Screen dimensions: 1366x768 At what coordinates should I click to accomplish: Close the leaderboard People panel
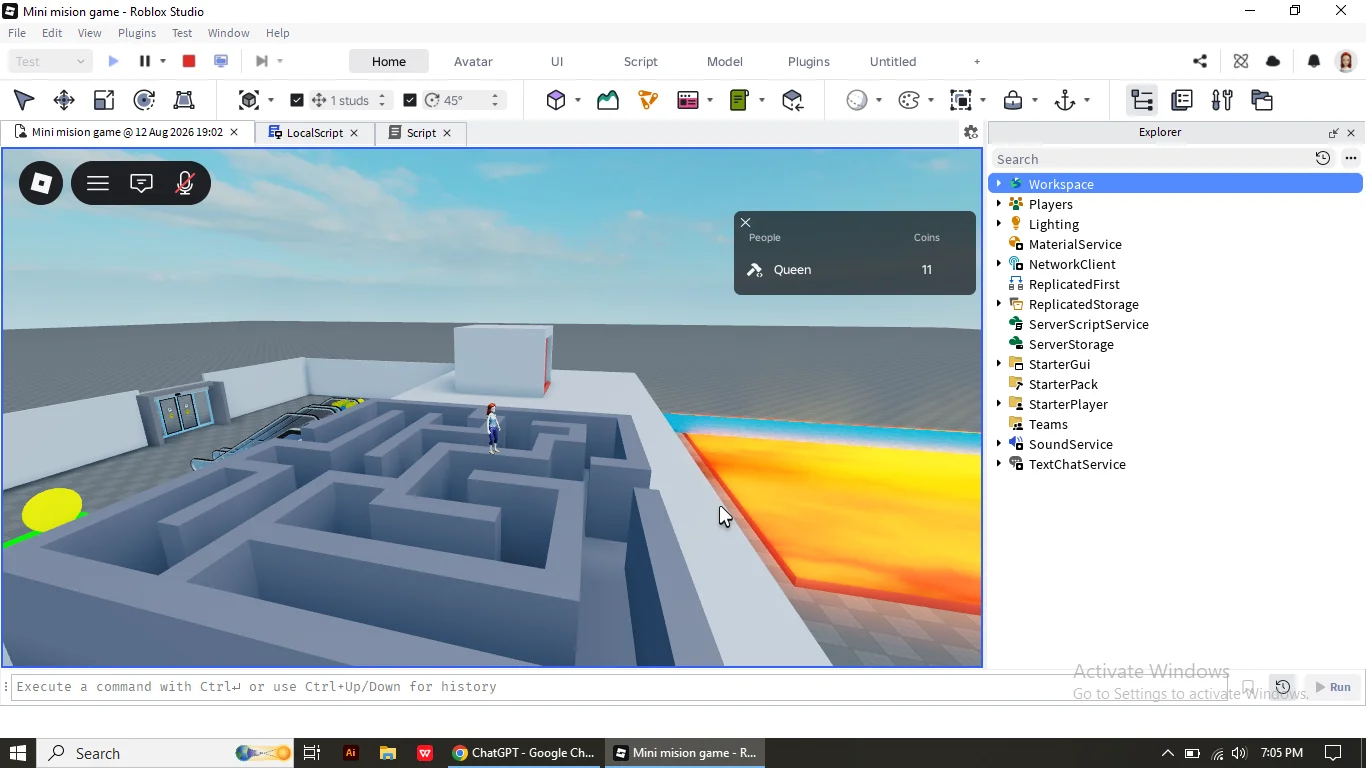pos(745,223)
